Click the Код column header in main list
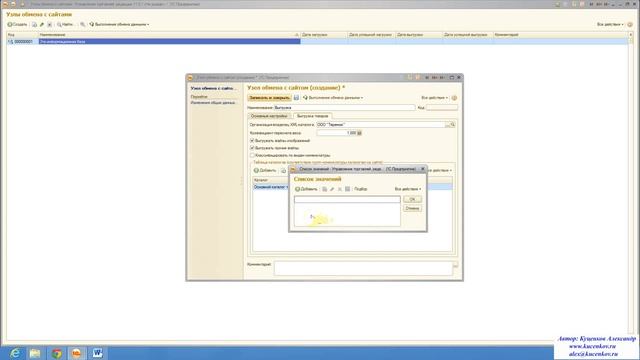The height and width of the screenshot is (360, 640). [22, 35]
